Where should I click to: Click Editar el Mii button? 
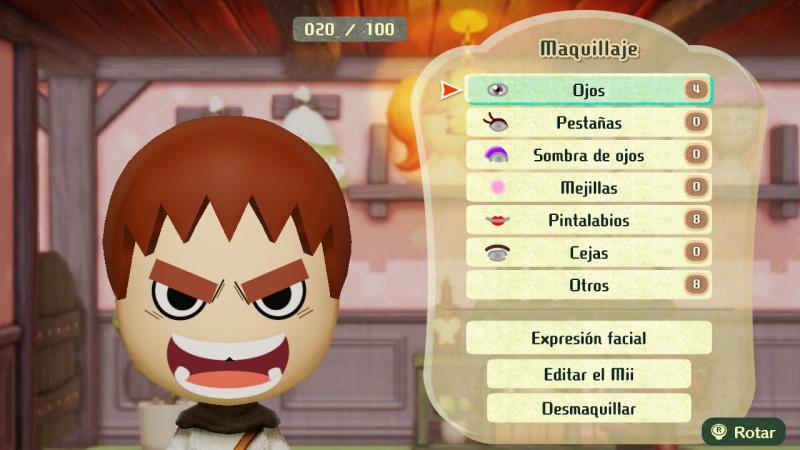[x=589, y=374]
